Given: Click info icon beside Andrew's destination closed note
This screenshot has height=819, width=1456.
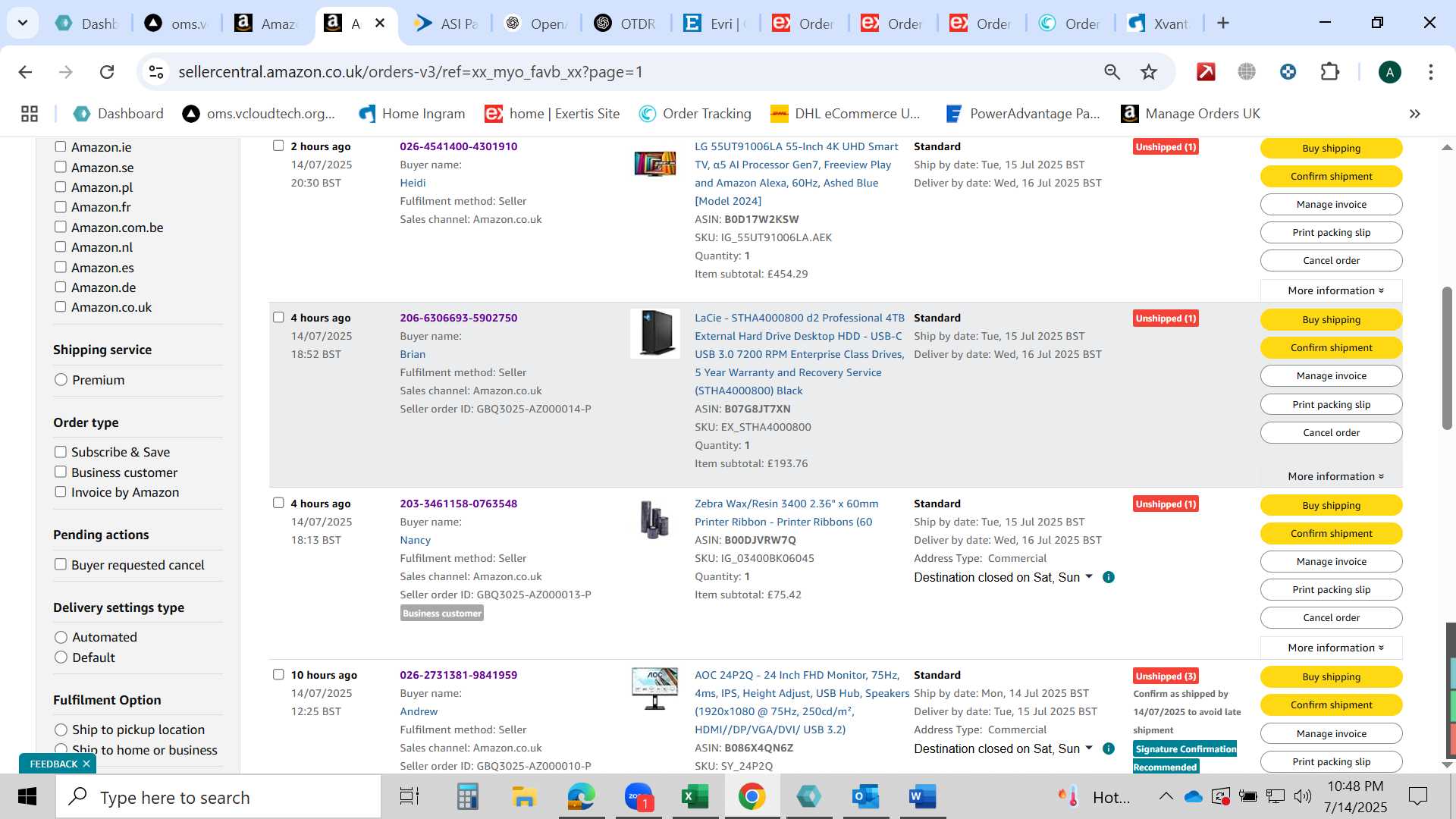Looking at the screenshot, I should pos(1108,749).
